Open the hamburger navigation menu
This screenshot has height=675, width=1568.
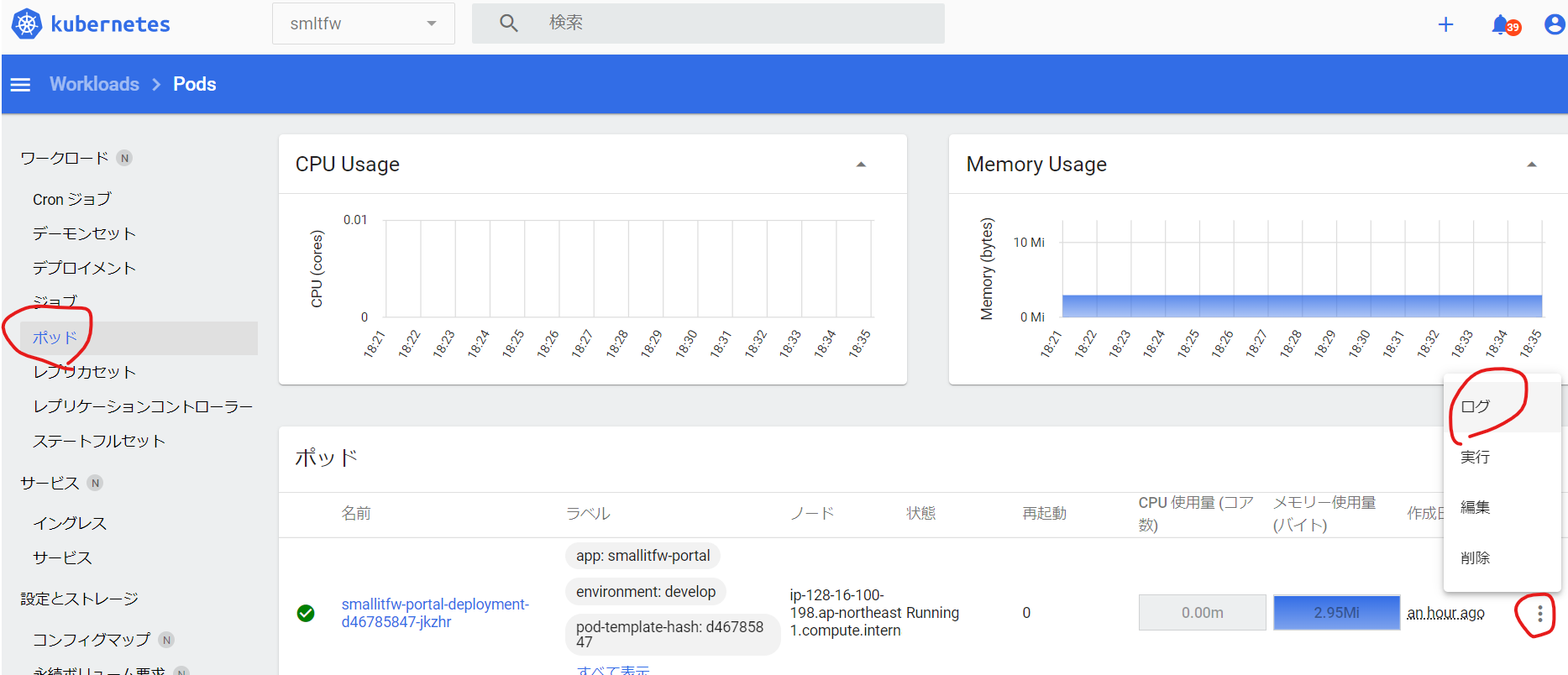pyautogui.click(x=20, y=85)
